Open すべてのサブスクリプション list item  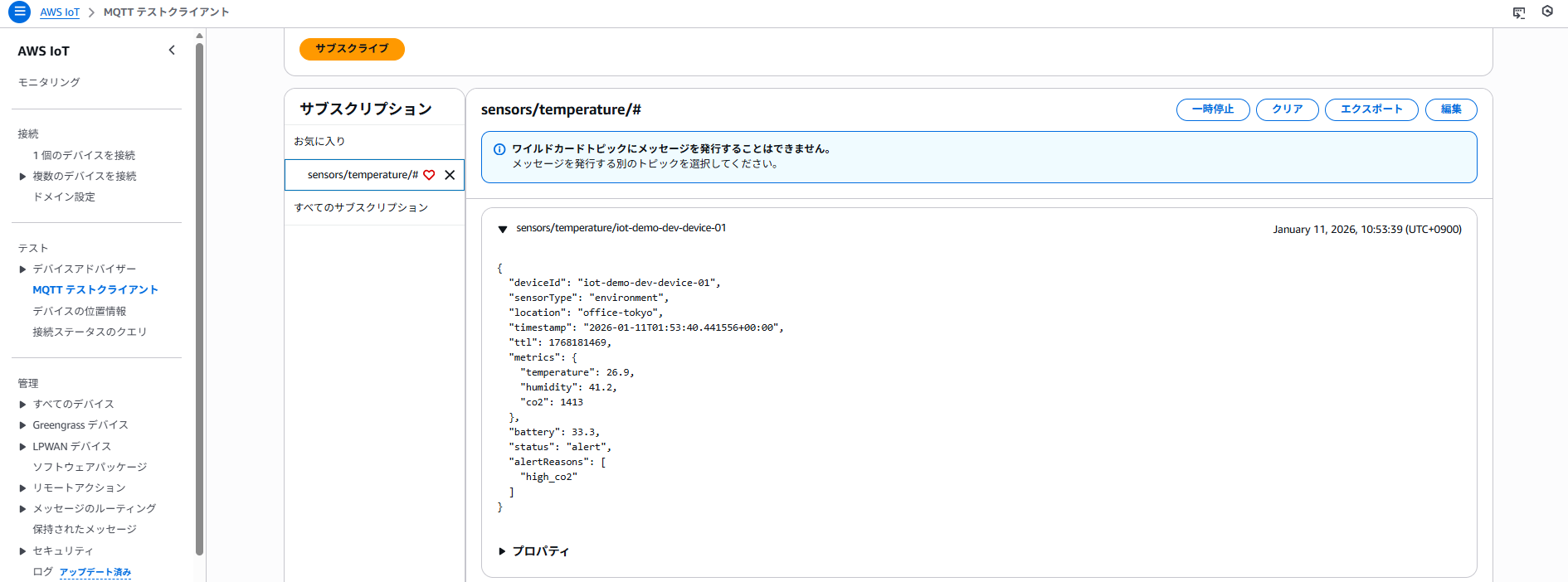(361, 208)
